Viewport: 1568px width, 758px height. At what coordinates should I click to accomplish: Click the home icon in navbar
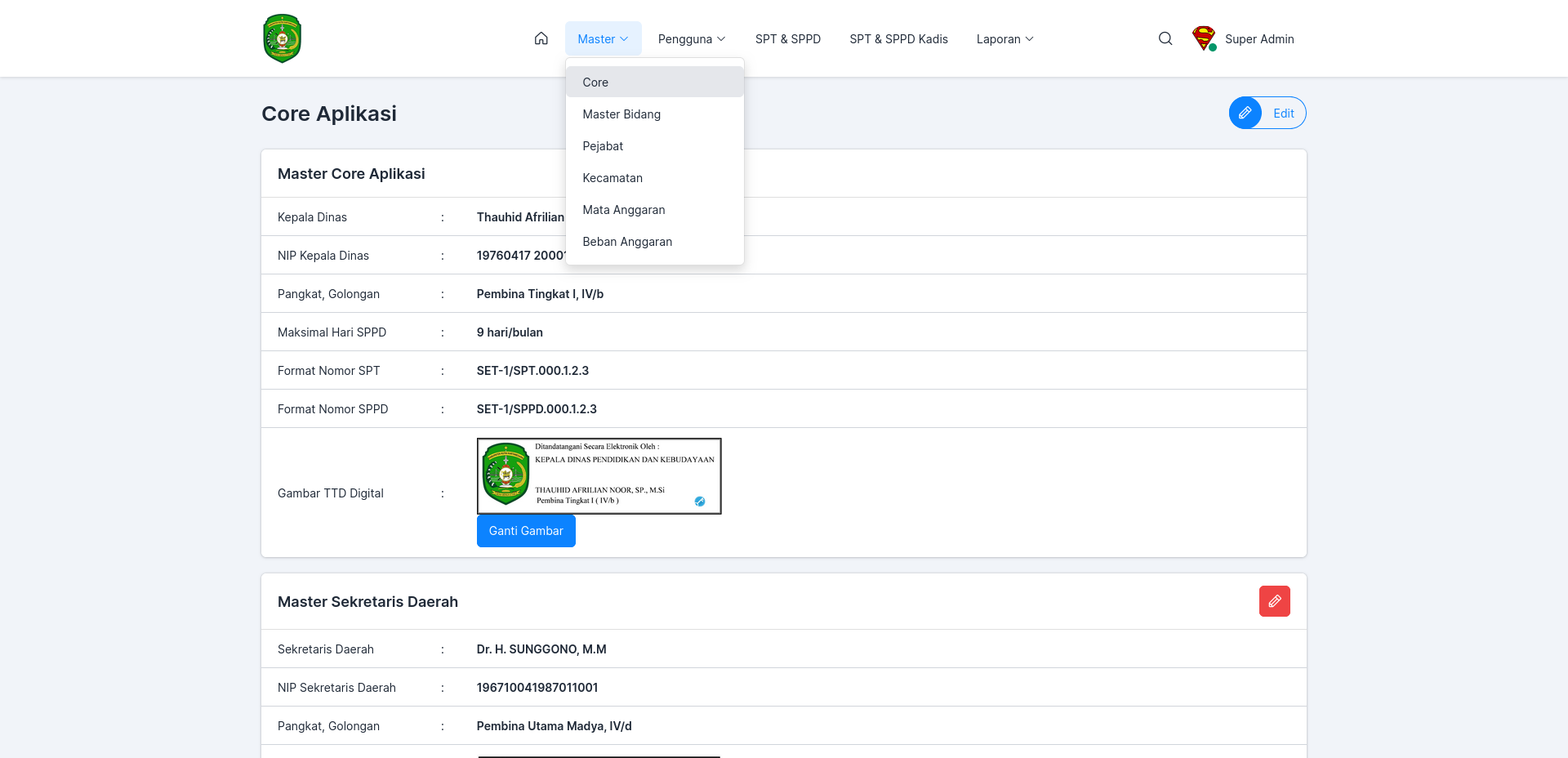point(541,38)
